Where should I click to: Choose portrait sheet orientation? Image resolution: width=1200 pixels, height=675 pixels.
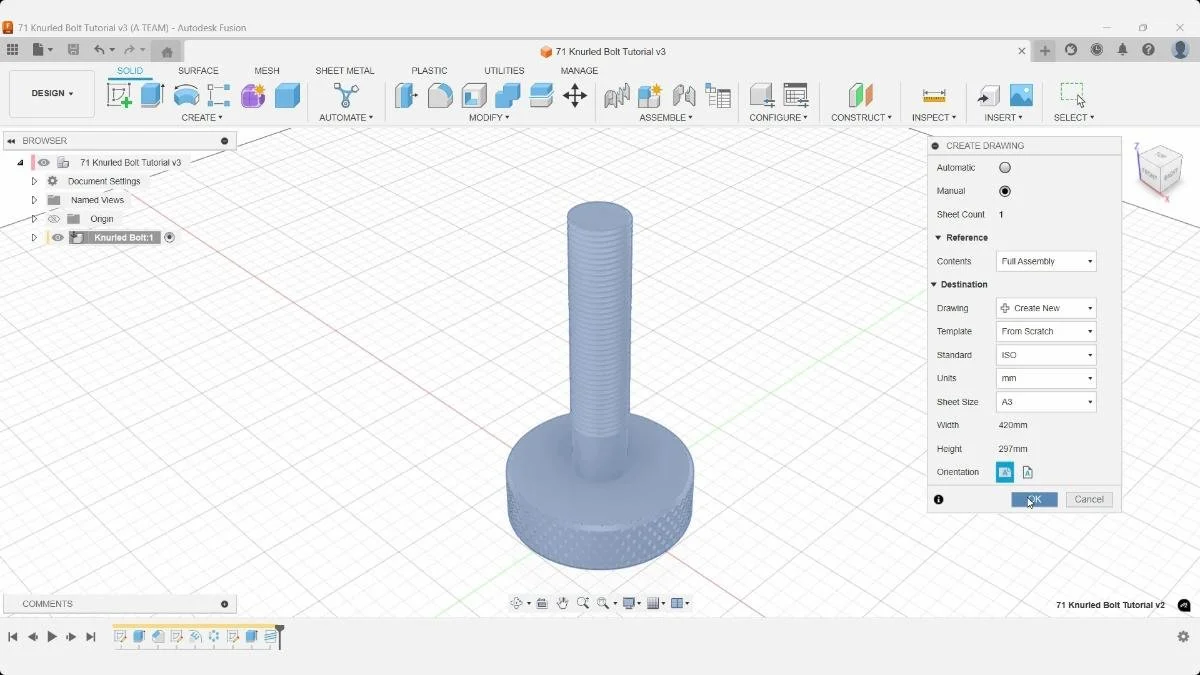1027,472
